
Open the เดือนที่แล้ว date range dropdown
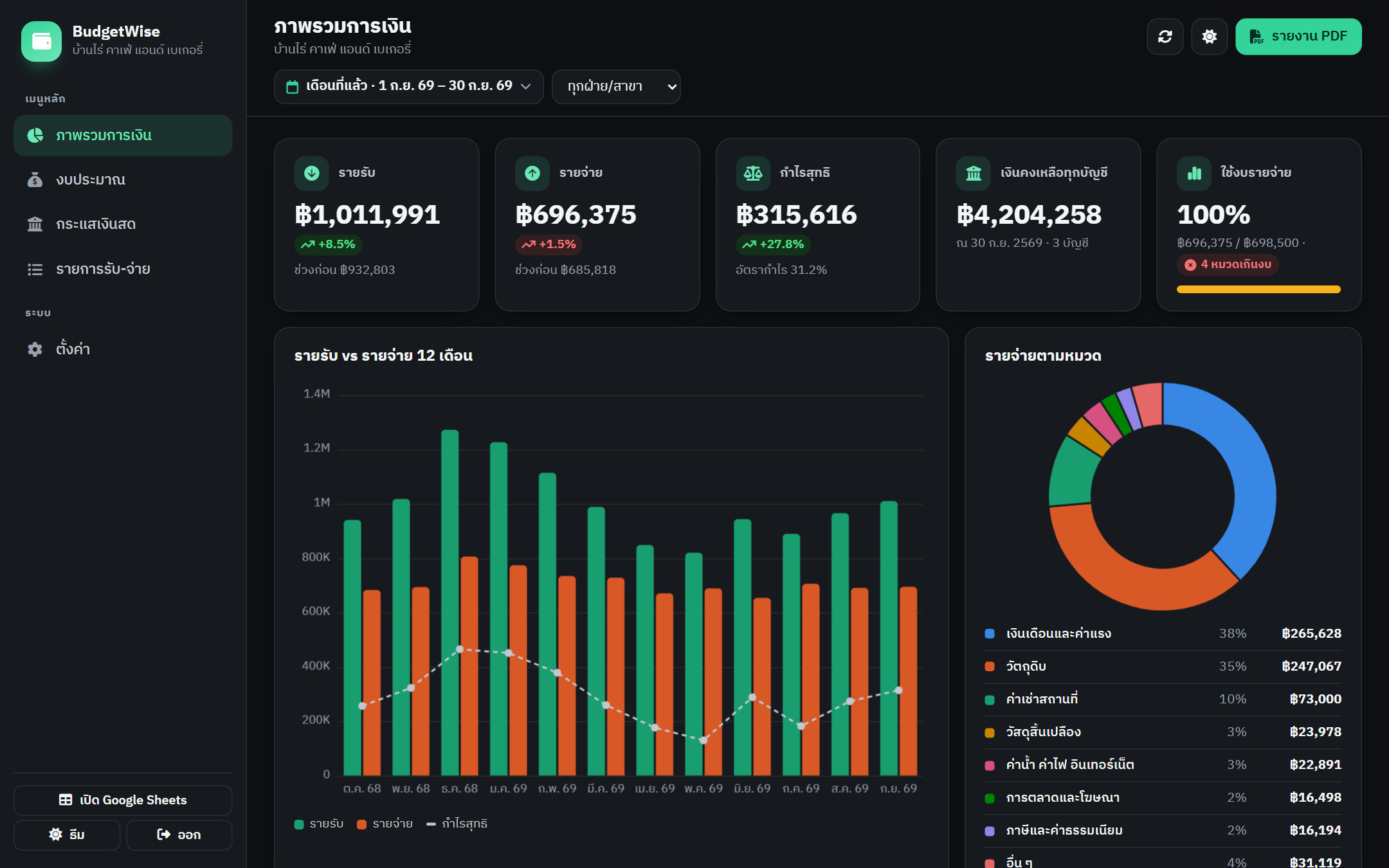(408, 87)
